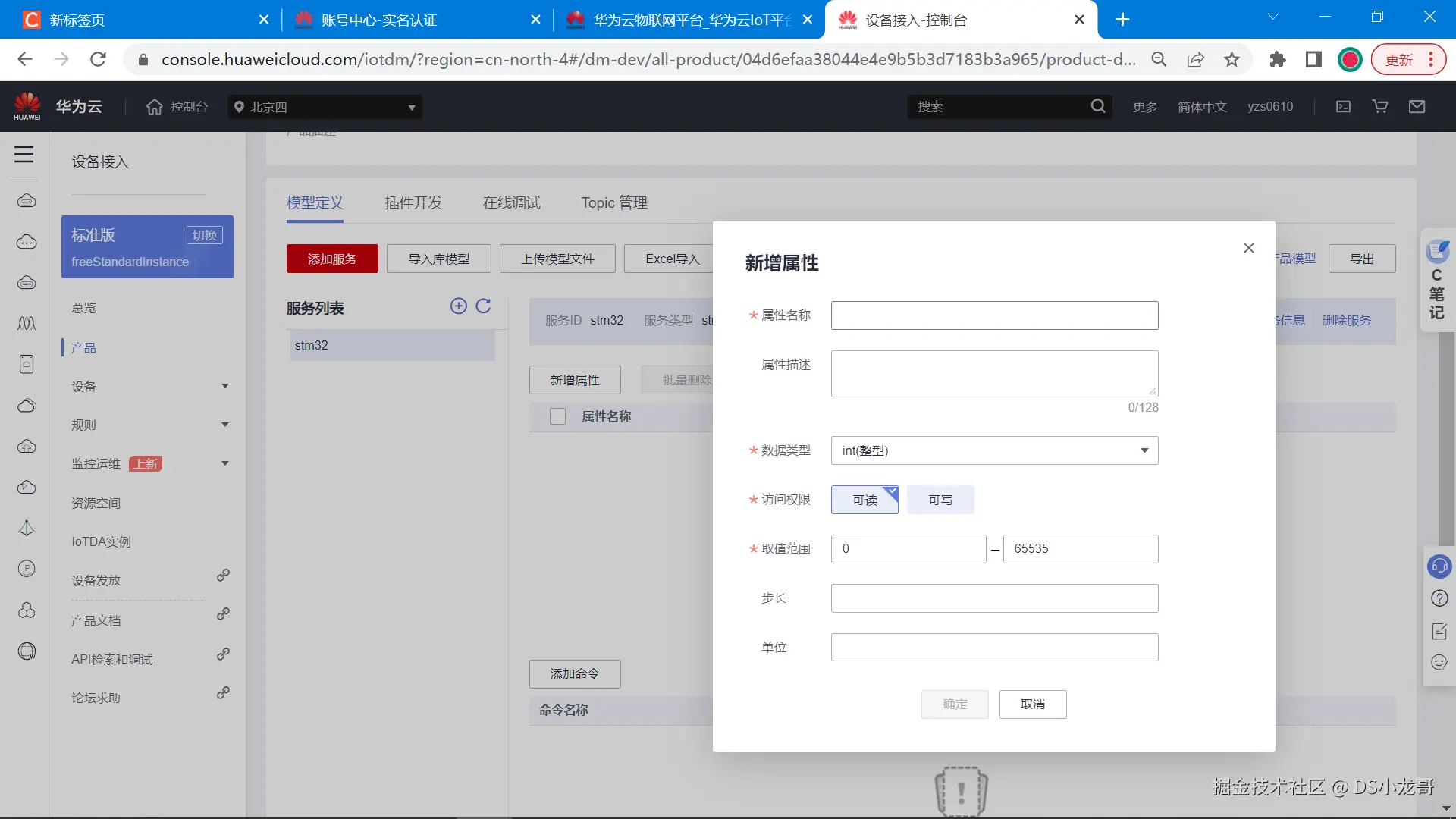This screenshot has width=1456, height=819.
Task: Open the 北京四 region dropdown
Action: (325, 107)
